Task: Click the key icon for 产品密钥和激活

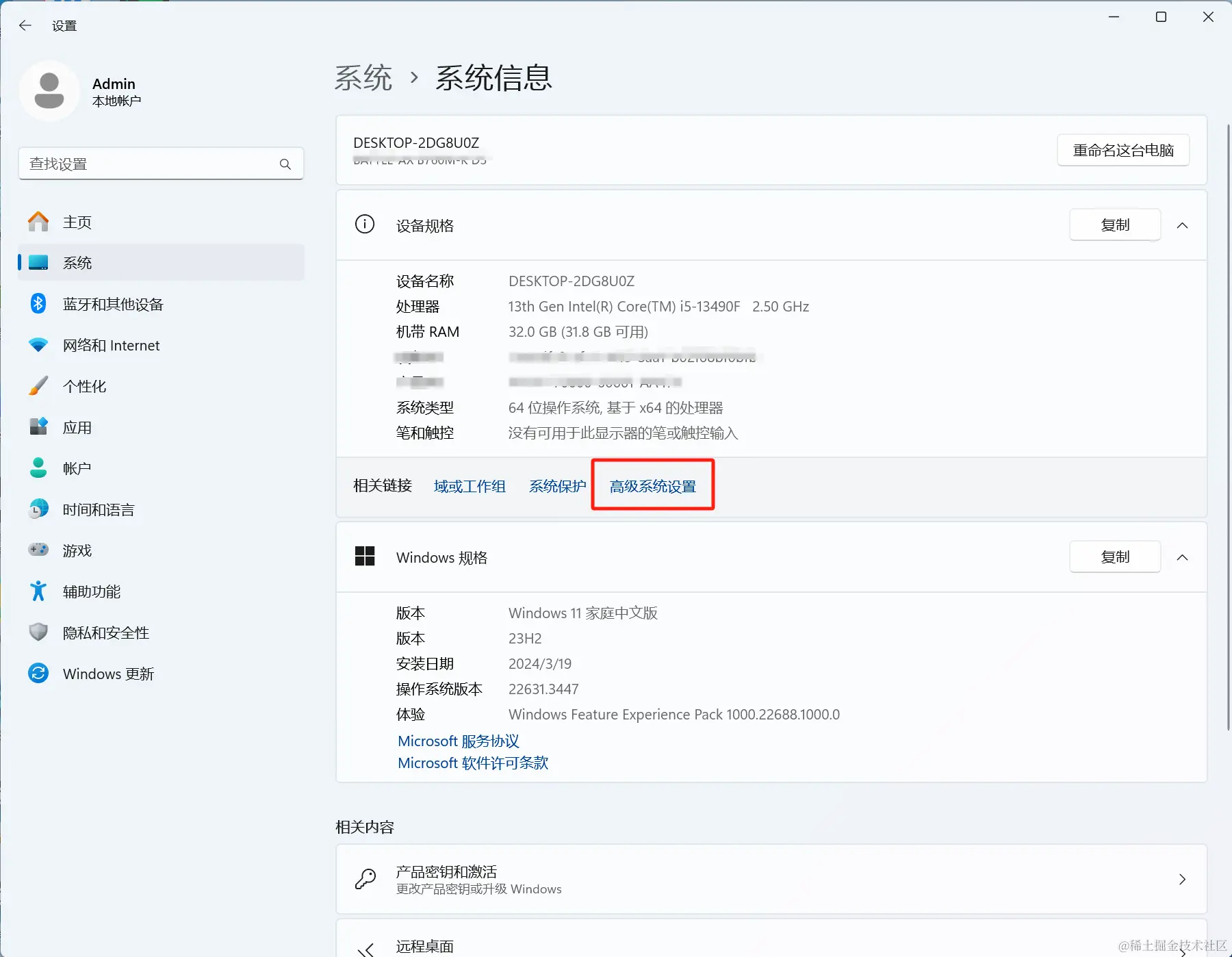Action: pyautogui.click(x=365, y=879)
